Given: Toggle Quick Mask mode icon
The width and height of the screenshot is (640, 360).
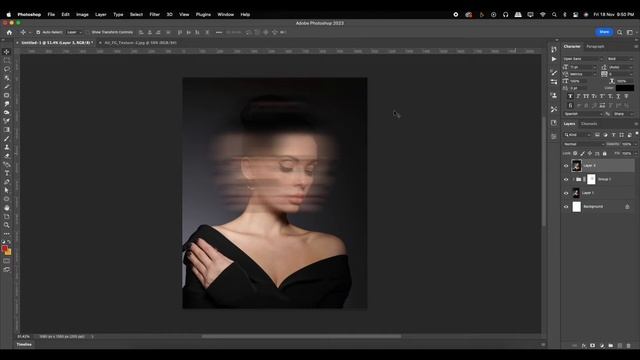Looking at the screenshot, I should [x=7, y=261].
